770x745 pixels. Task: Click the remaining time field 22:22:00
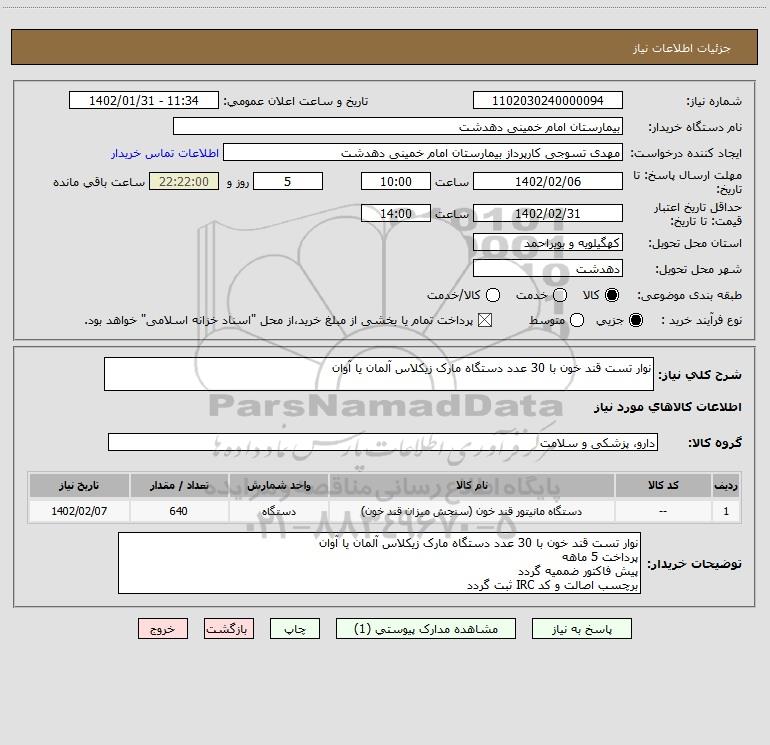184,181
